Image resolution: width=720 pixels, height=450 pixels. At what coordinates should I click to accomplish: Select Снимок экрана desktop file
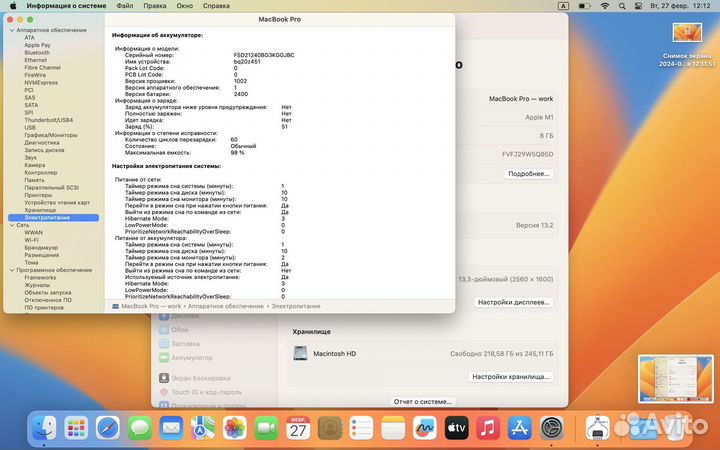click(x=687, y=45)
